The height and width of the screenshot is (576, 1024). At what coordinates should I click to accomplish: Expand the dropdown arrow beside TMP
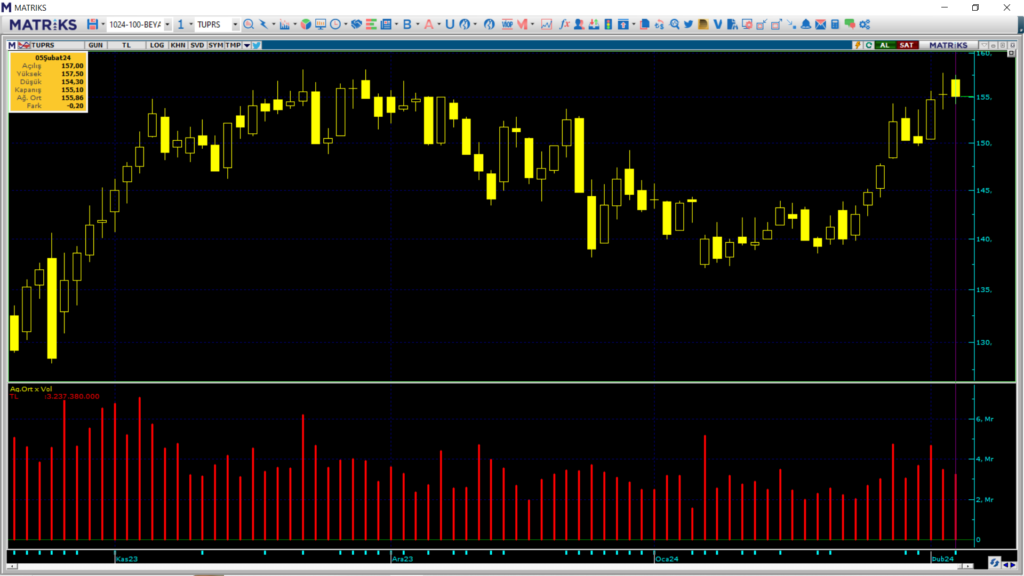(x=246, y=45)
